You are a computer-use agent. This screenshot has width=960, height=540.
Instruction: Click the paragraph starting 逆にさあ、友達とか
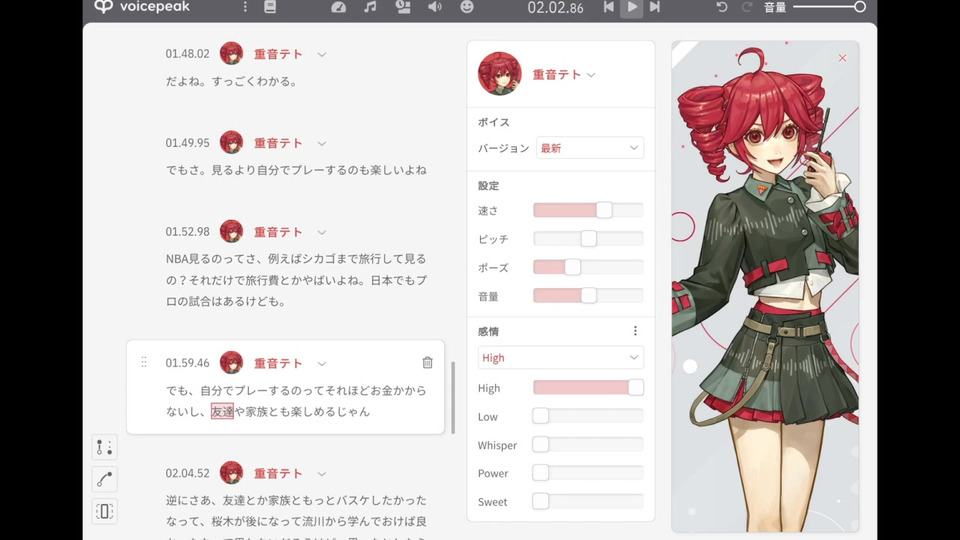[x=296, y=518]
